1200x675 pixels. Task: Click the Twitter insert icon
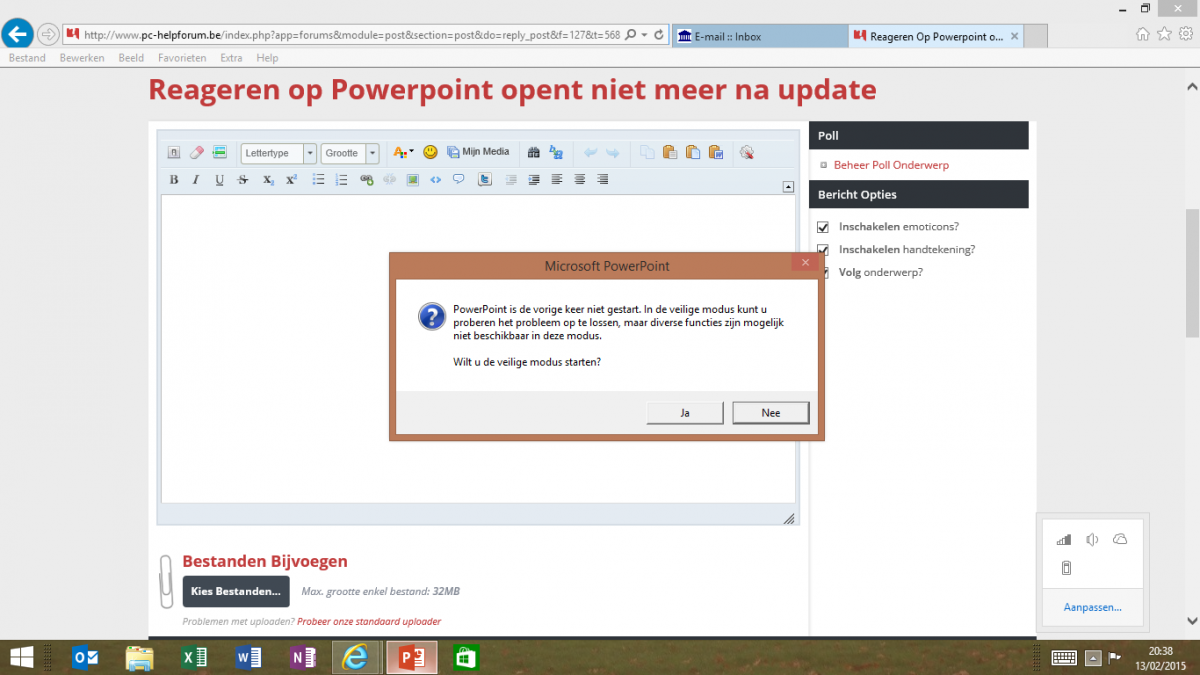[x=485, y=180]
